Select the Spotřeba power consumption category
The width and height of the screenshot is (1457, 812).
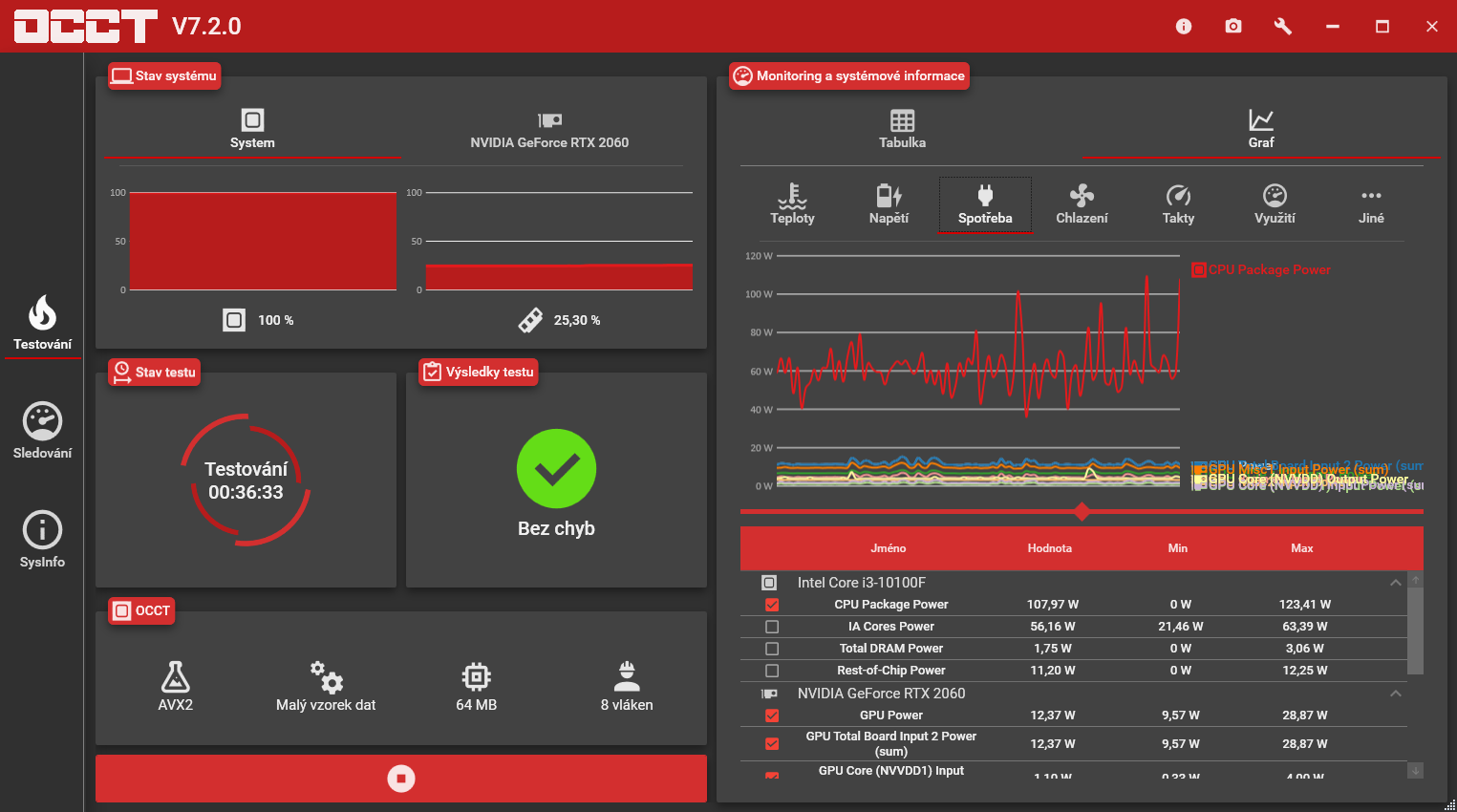985,204
